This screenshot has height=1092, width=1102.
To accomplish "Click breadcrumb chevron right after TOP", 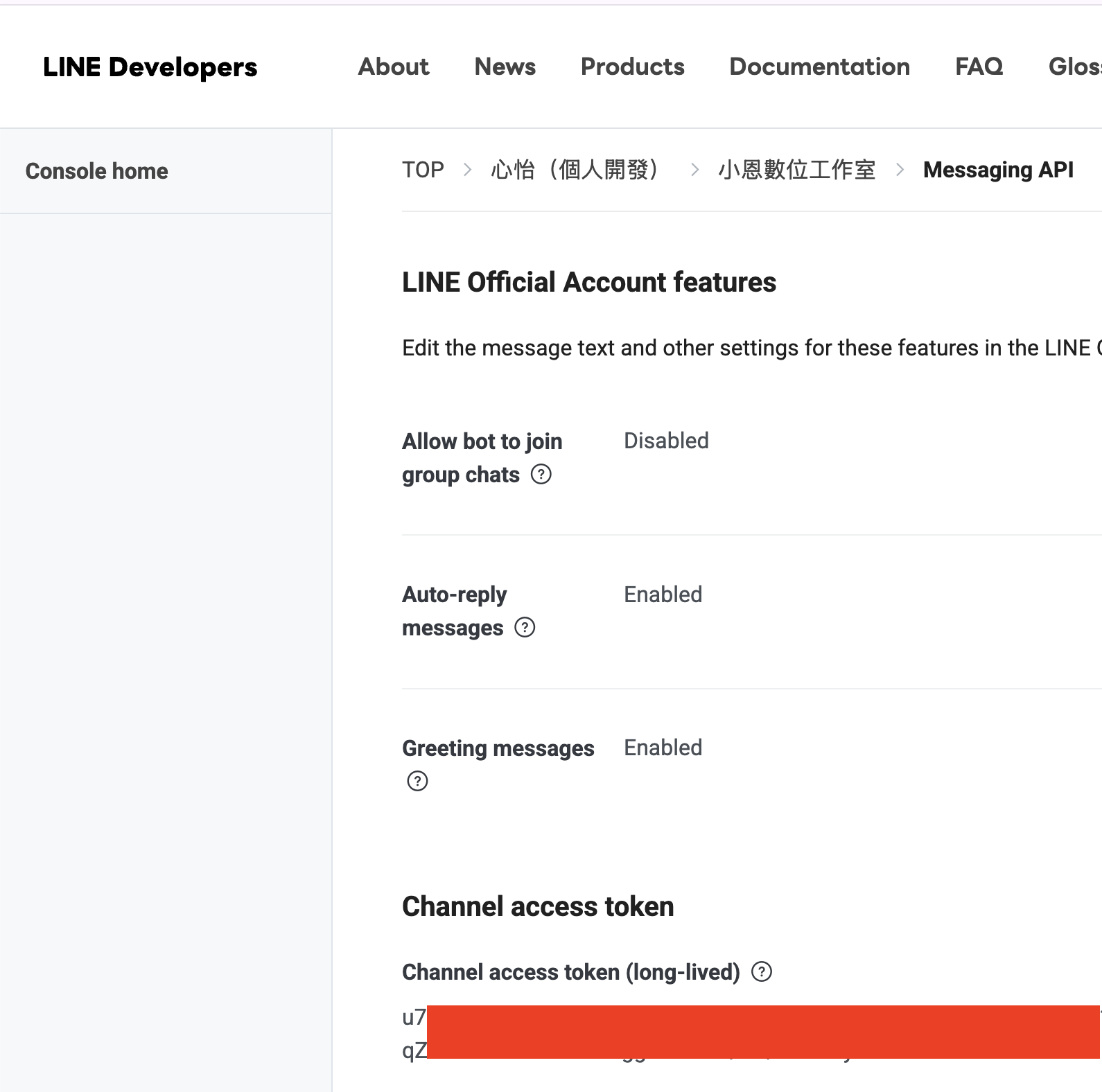I will tap(467, 170).
